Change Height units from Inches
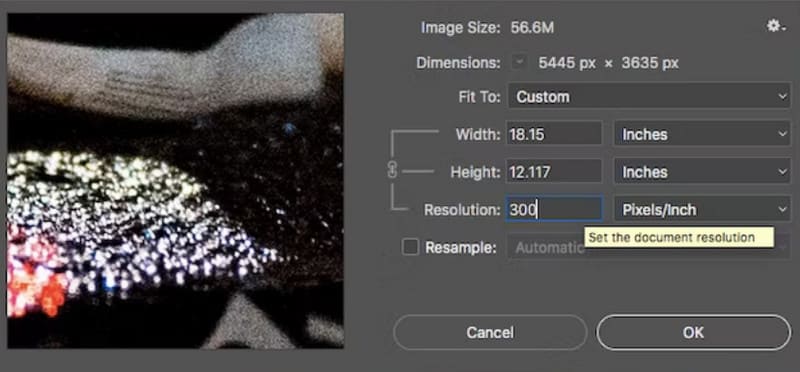The image size is (800, 372). pyautogui.click(x=703, y=172)
